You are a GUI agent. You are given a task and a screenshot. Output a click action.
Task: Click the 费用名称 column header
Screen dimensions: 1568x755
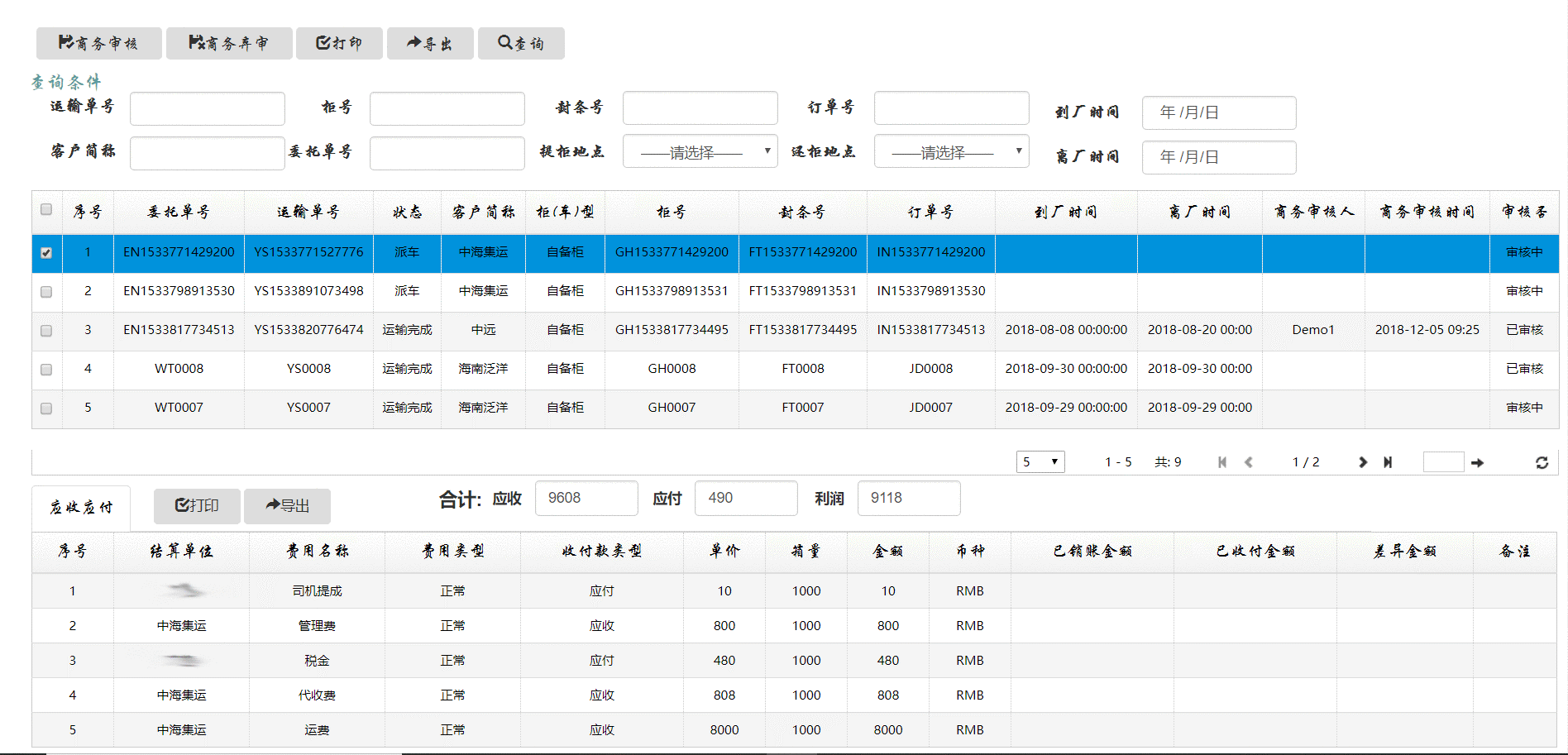click(x=317, y=552)
